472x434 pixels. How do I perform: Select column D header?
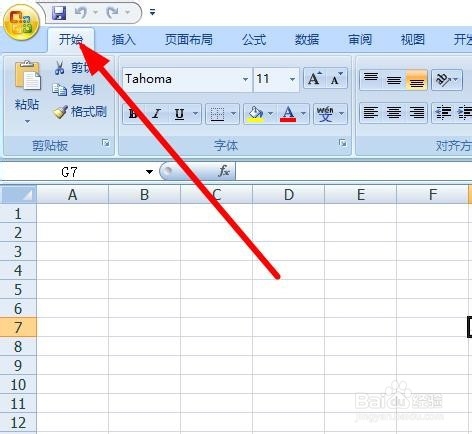pos(289,195)
